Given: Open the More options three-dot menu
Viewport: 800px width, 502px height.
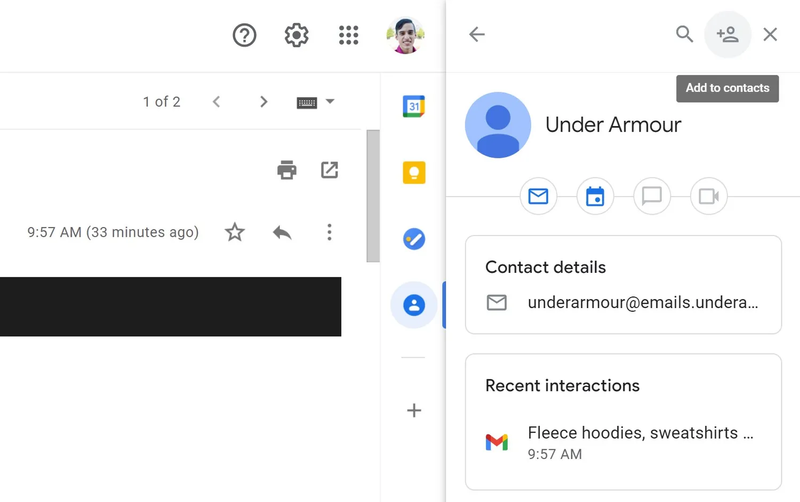Looking at the screenshot, I should point(329,232).
